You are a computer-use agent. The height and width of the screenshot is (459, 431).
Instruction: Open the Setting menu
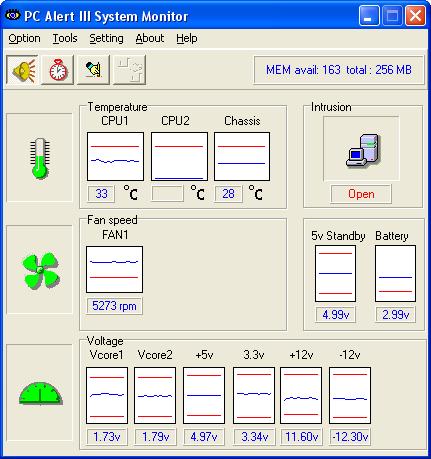(106, 38)
